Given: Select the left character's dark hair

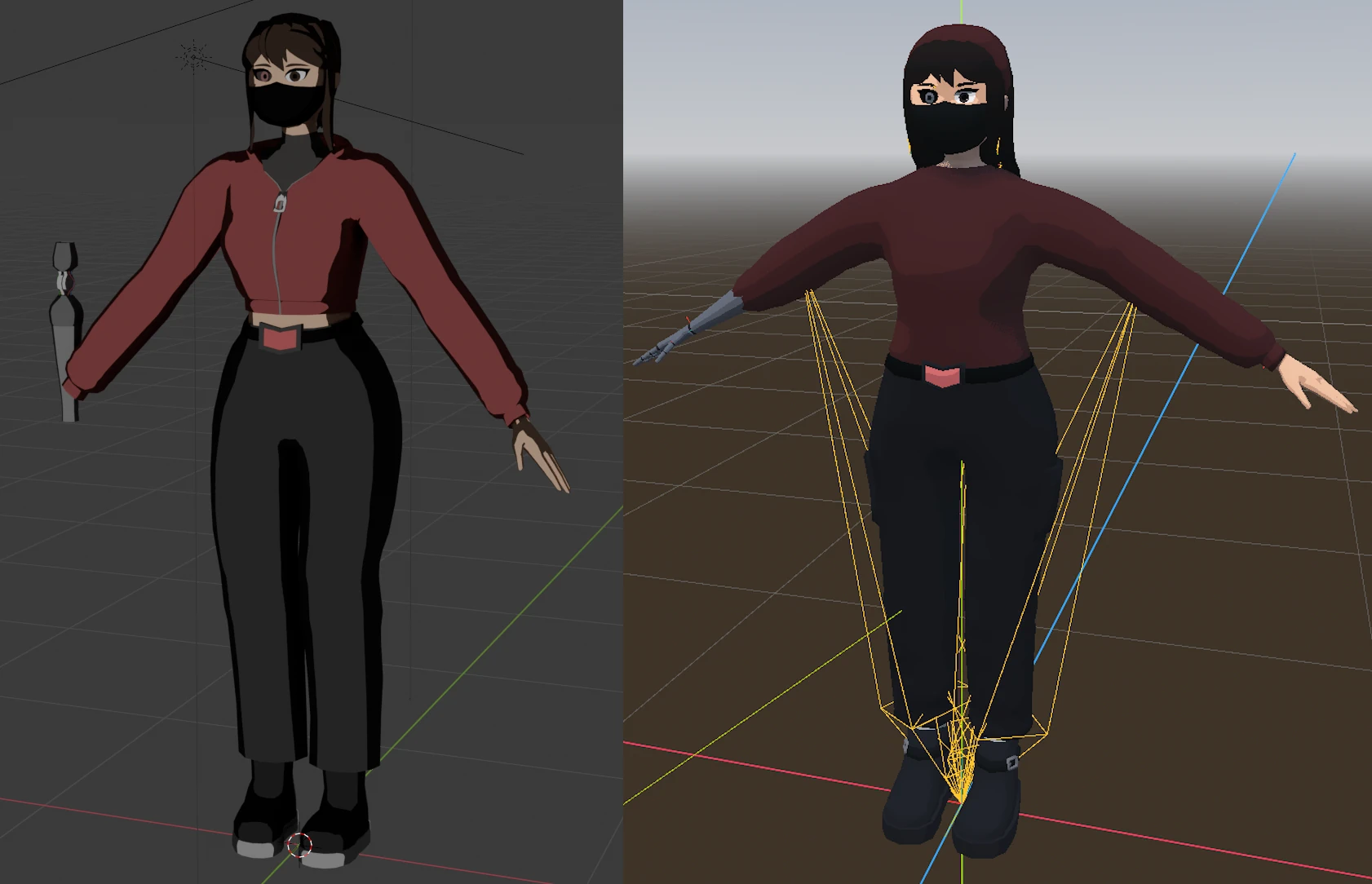Looking at the screenshot, I should click(281, 45).
